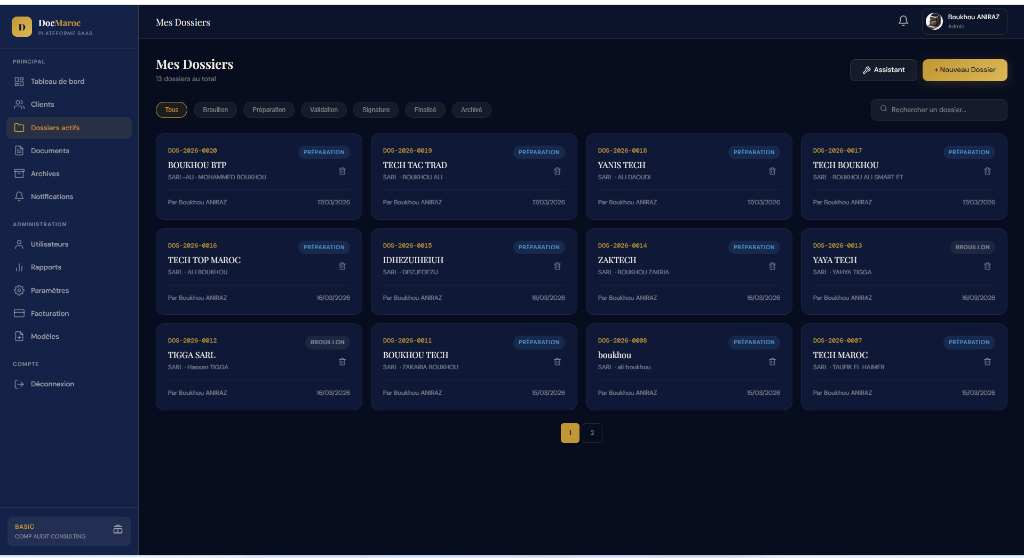The width and height of the screenshot is (1024, 558).
Task: Click the Boukhou ANIRAZ profile avatar
Action: 935,21
